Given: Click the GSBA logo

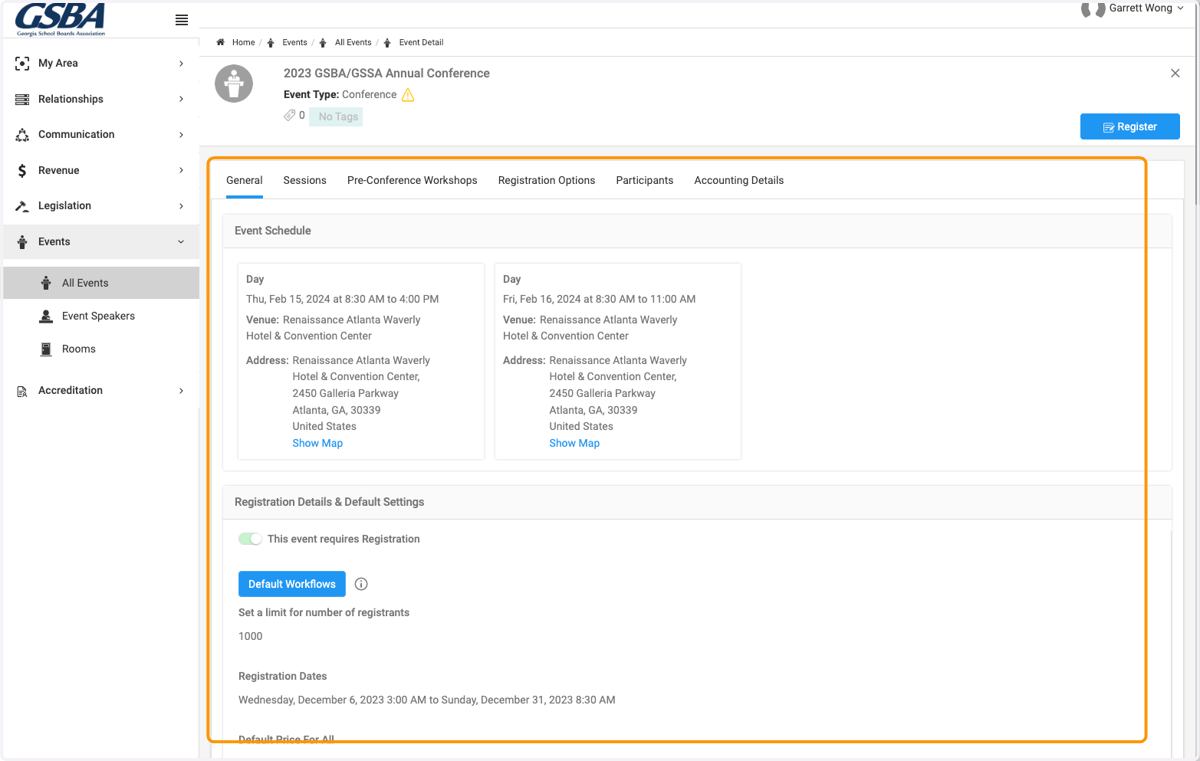Looking at the screenshot, I should tap(60, 19).
